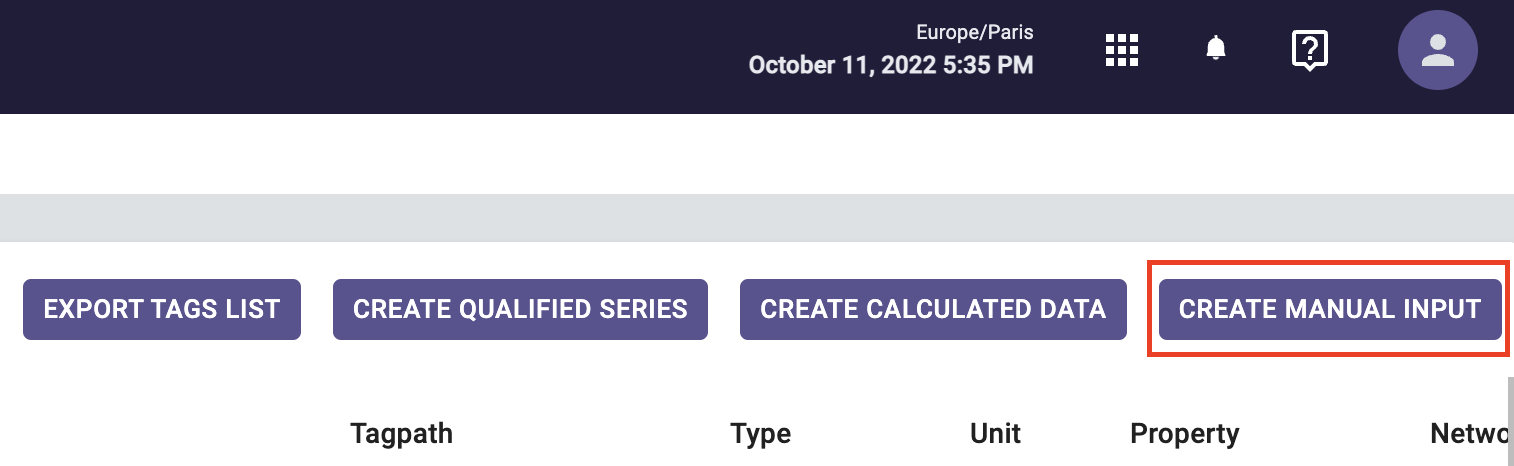Open help with the question mark icon

pos(1309,50)
